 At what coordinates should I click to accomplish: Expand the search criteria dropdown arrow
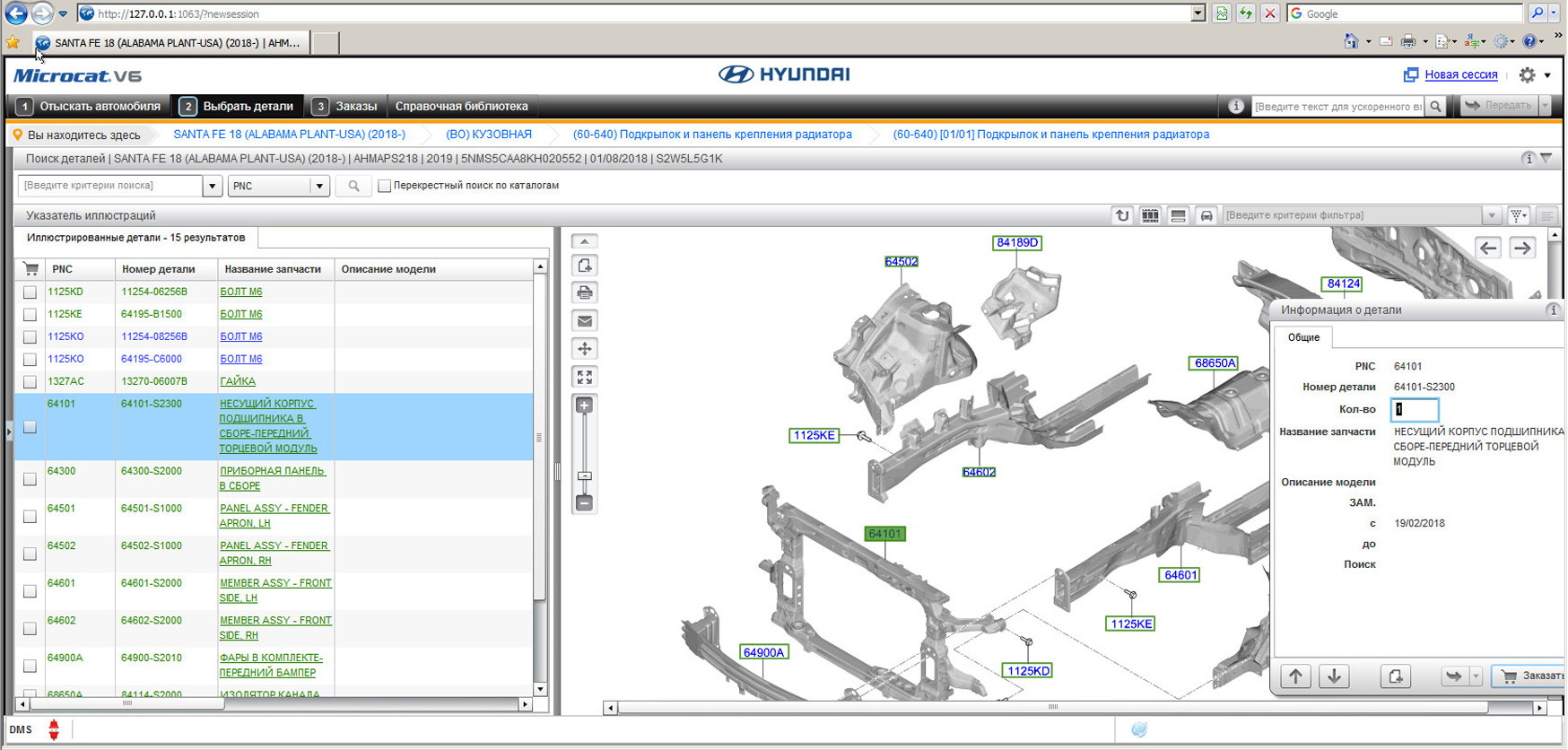coord(213,186)
